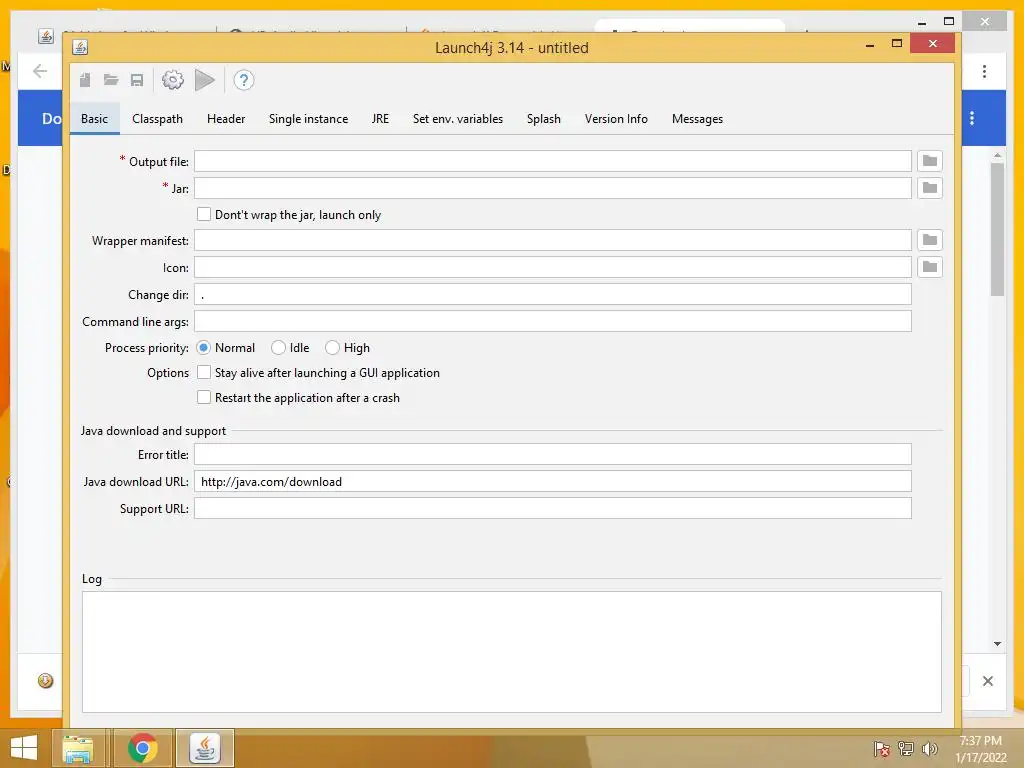
Task: Select Normal process priority
Action: [x=203, y=347]
